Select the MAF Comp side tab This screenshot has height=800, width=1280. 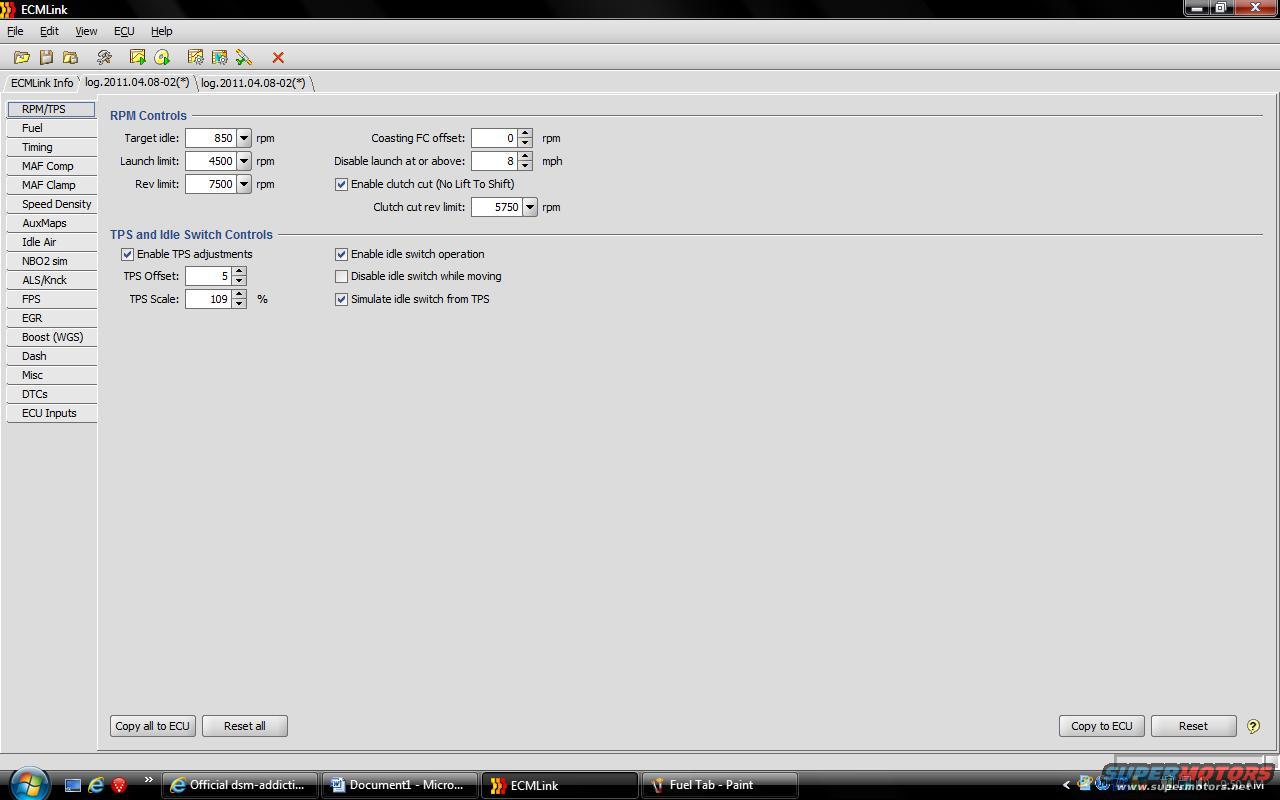click(x=52, y=166)
